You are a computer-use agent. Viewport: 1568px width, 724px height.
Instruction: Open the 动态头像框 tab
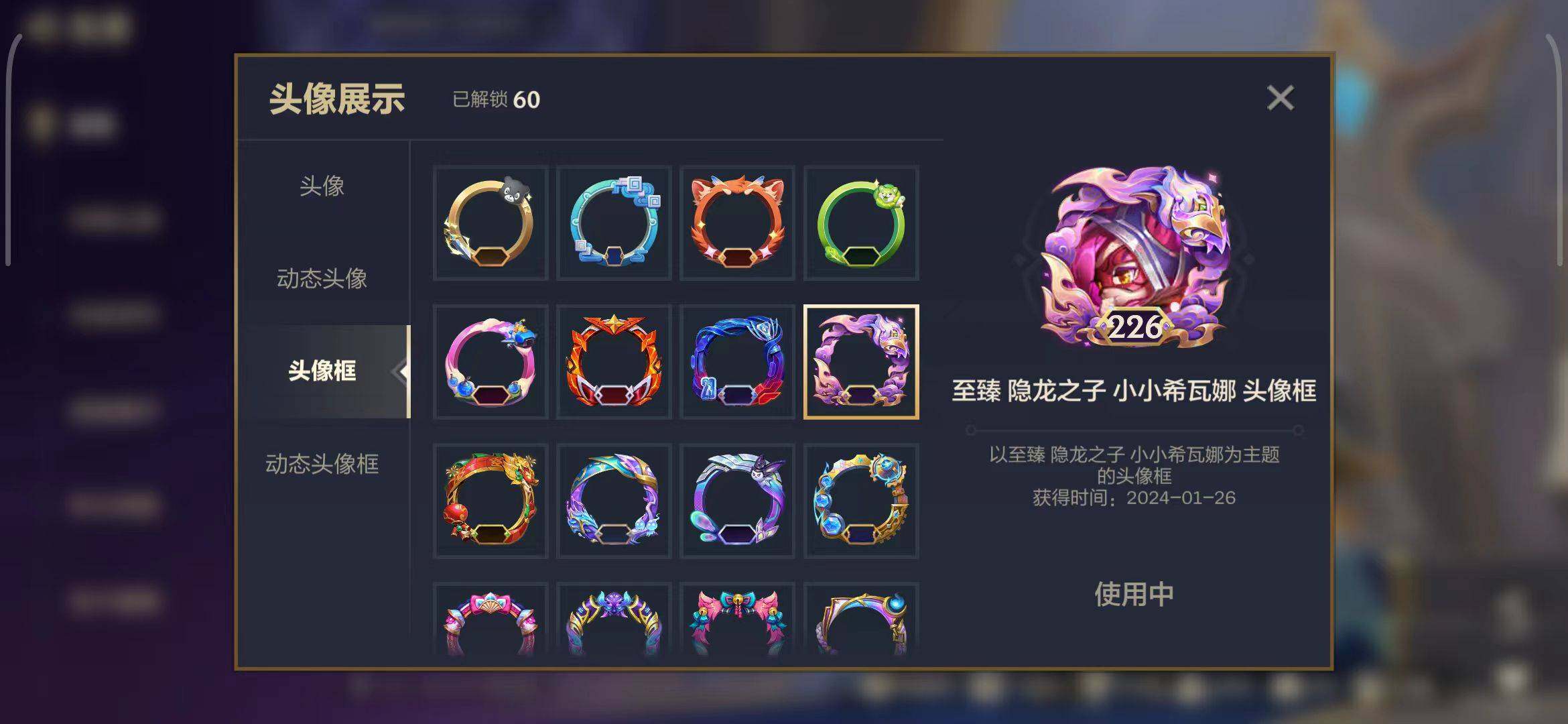(322, 463)
